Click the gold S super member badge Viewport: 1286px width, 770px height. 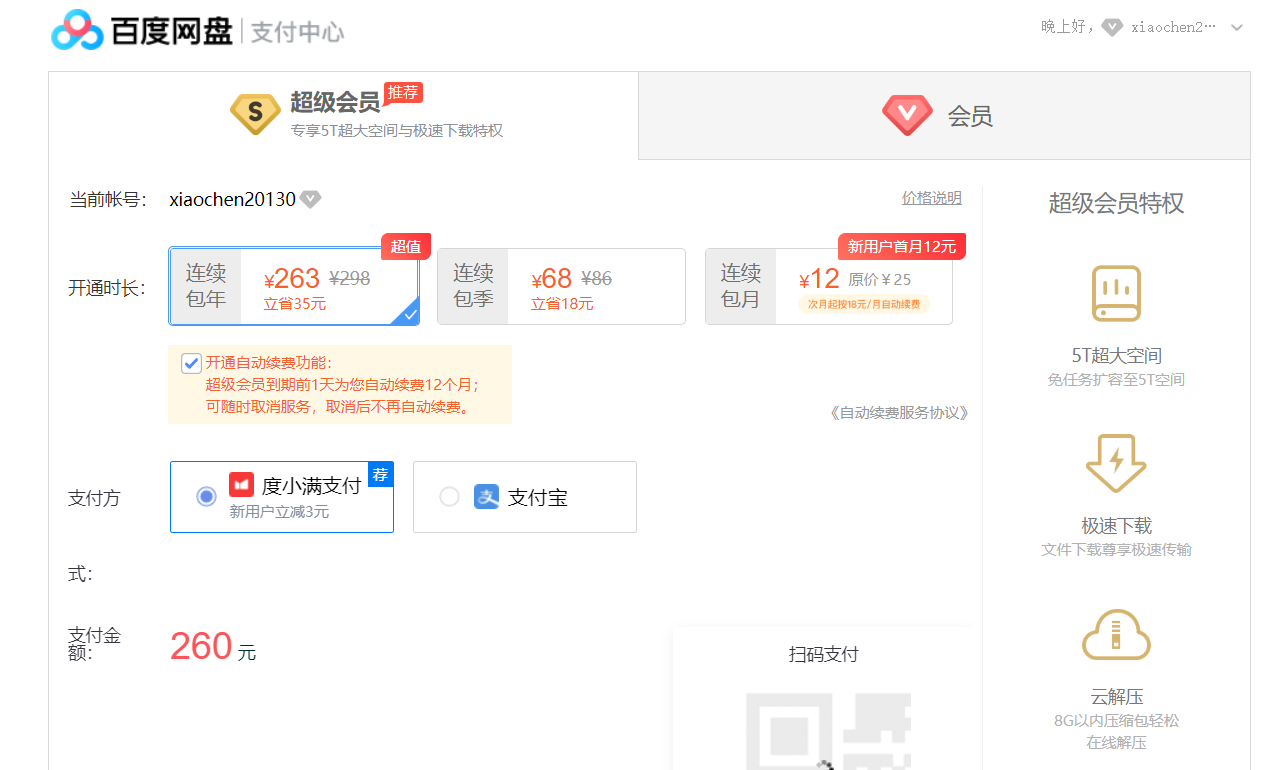point(256,114)
